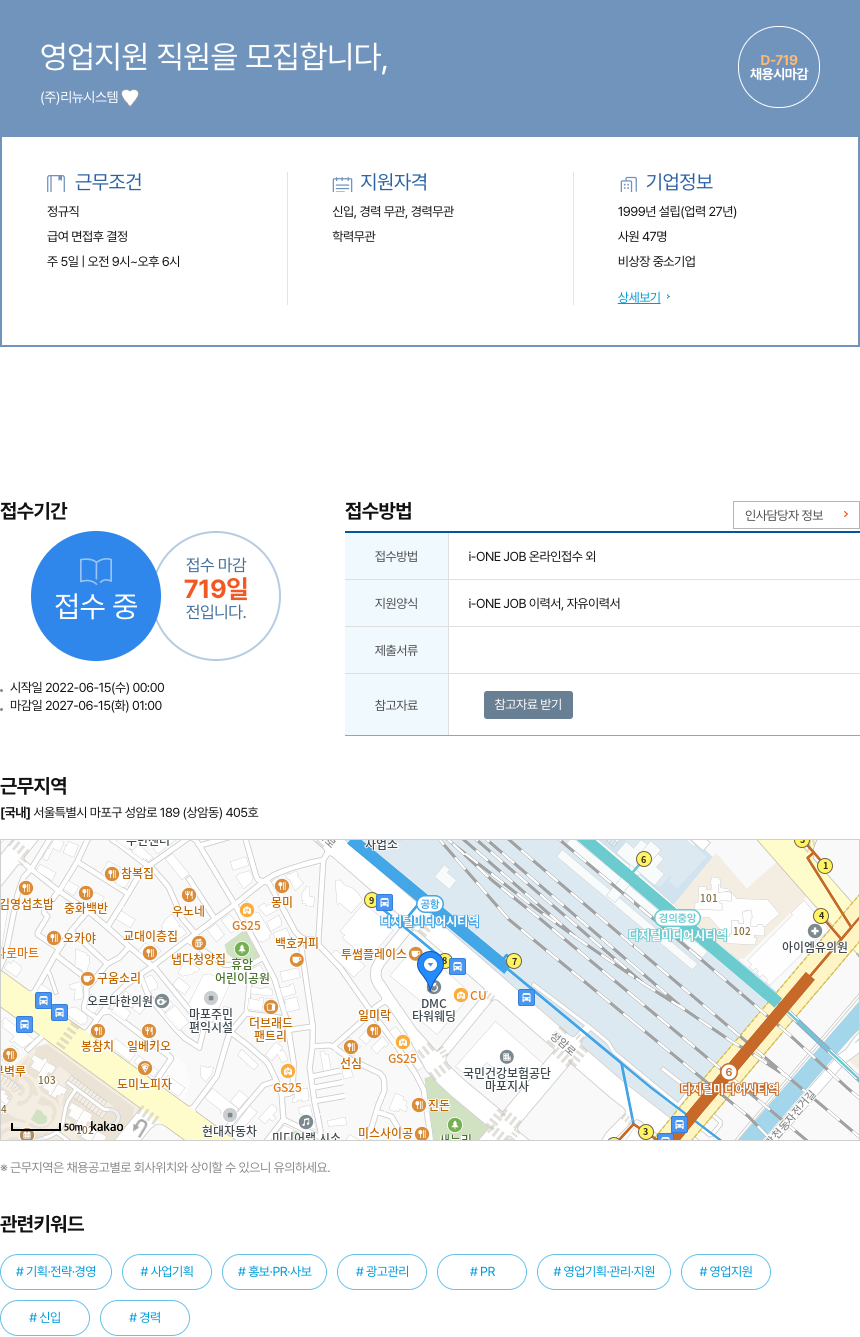This screenshot has width=860, height=1337.
Task: Select the 휴암 어린이공원 park marker
Action: click(x=241, y=948)
